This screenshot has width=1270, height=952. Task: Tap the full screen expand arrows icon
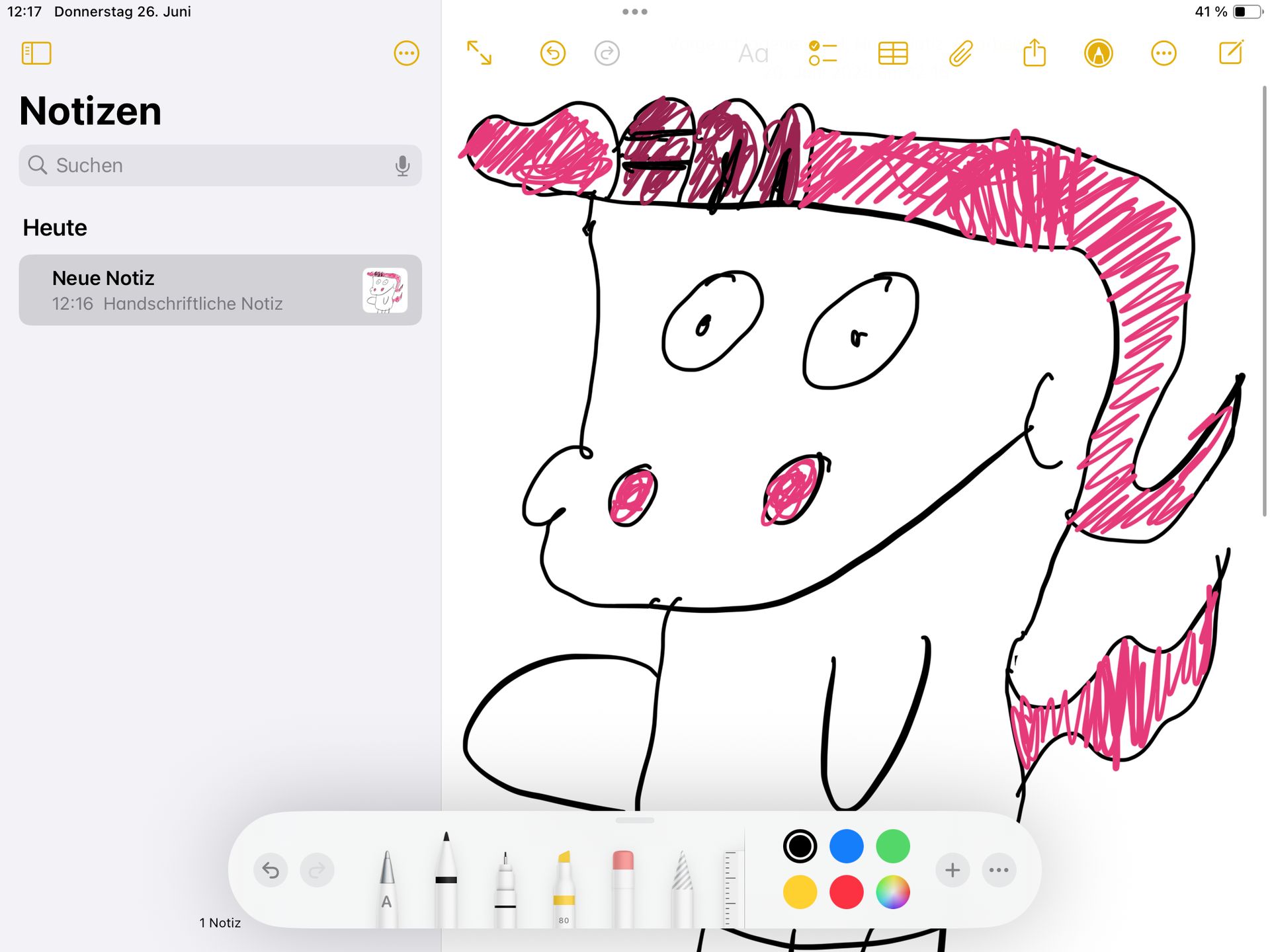(479, 53)
